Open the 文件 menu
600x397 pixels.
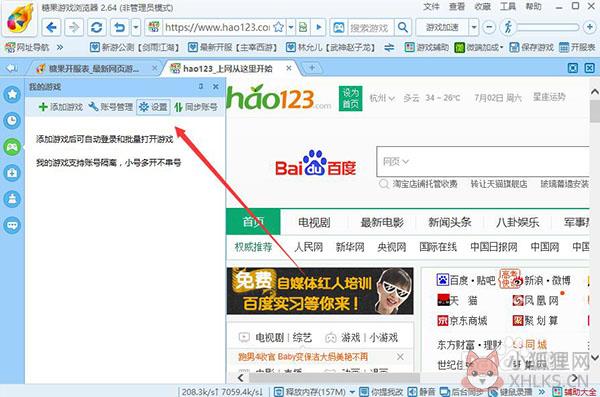pyautogui.click(x=431, y=7)
